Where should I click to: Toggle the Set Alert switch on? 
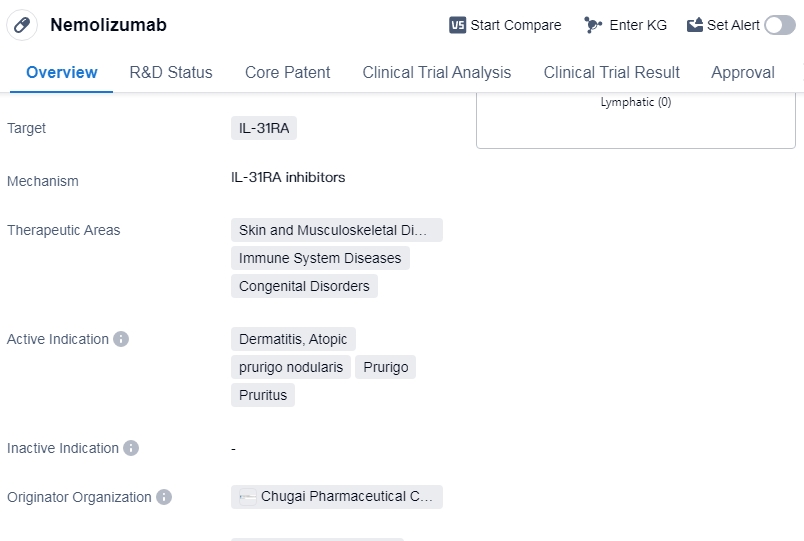tap(779, 25)
